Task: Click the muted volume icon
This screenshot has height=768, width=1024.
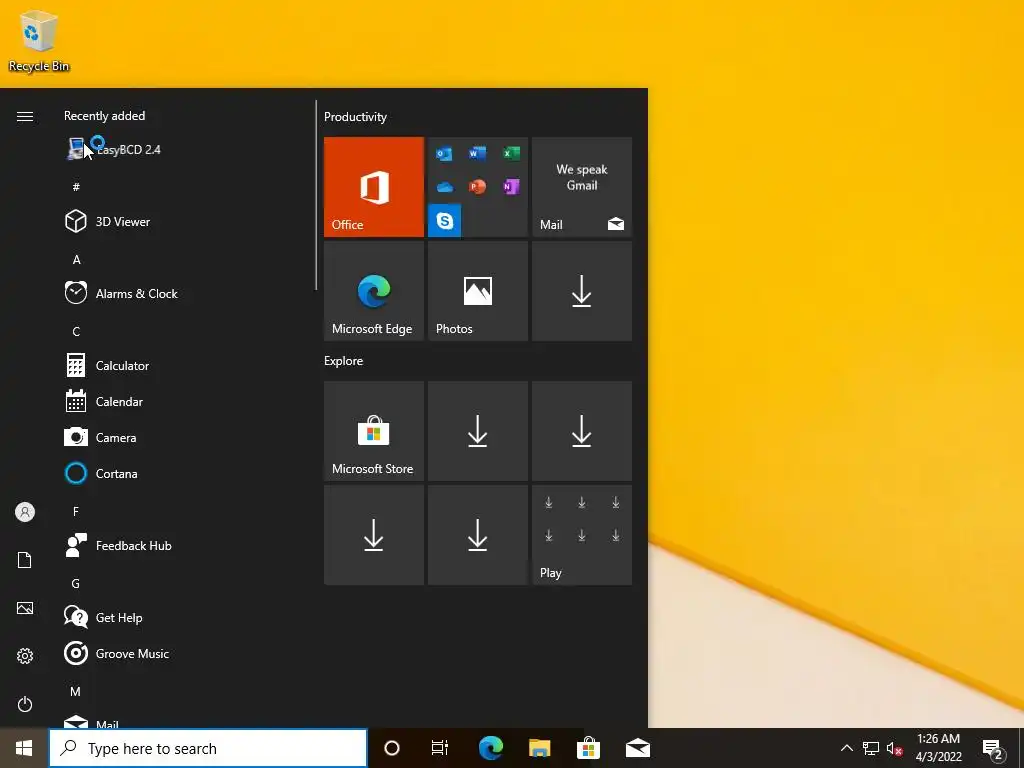Action: click(x=894, y=749)
